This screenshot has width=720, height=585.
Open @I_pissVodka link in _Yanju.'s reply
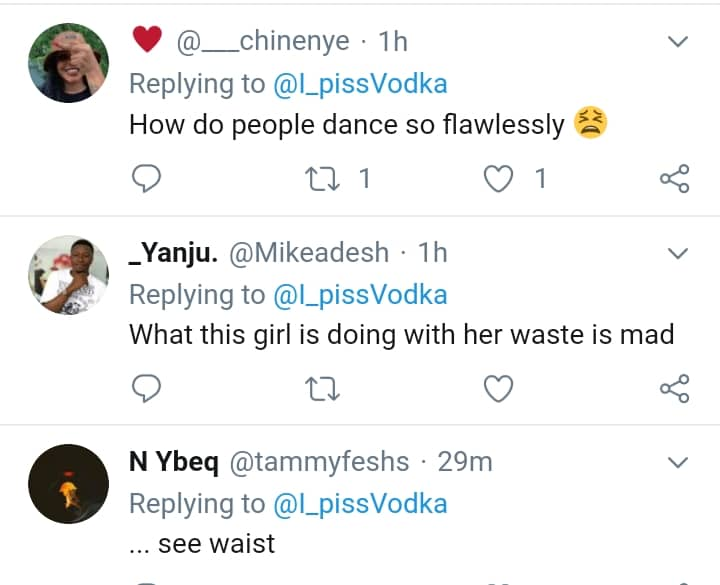pos(360,294)
